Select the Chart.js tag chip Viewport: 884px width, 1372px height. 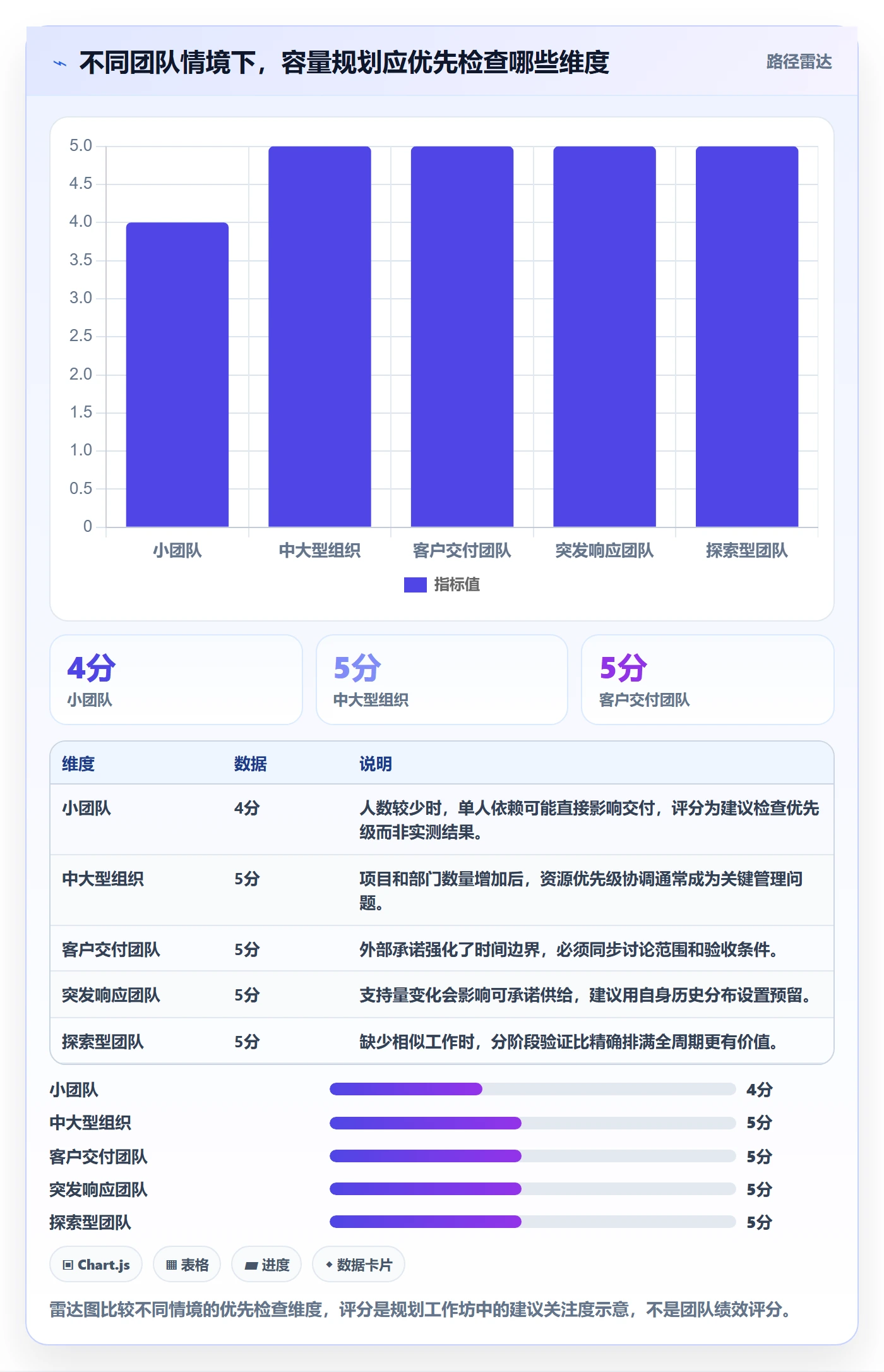tap(96, 1265)
